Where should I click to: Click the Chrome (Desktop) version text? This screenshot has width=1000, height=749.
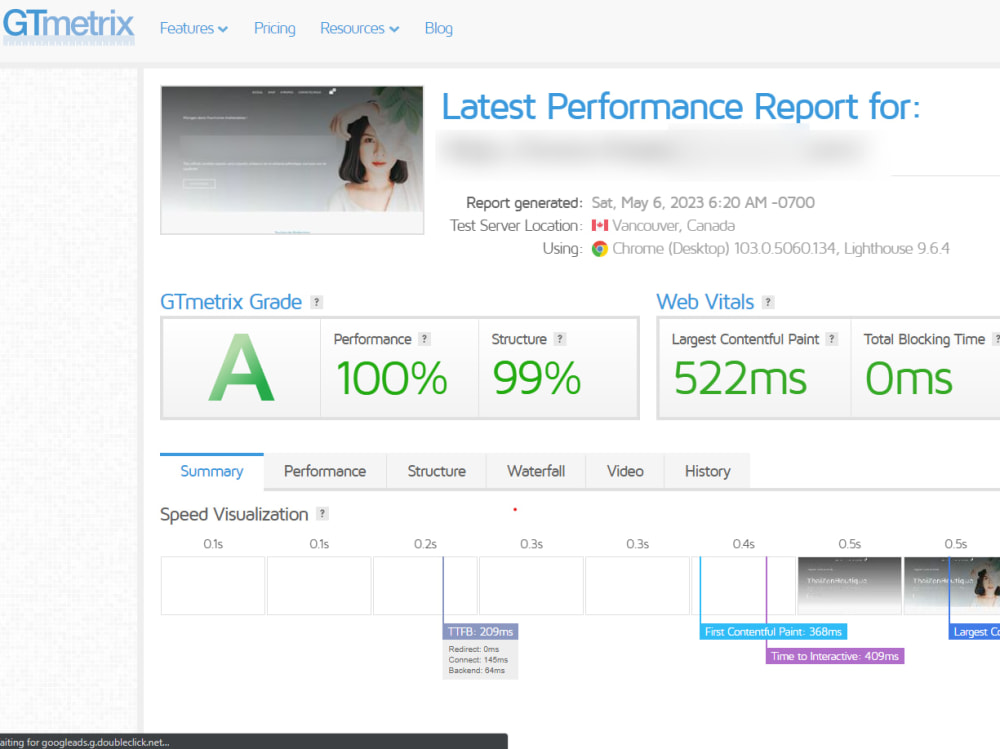click(x=724, y=248)
